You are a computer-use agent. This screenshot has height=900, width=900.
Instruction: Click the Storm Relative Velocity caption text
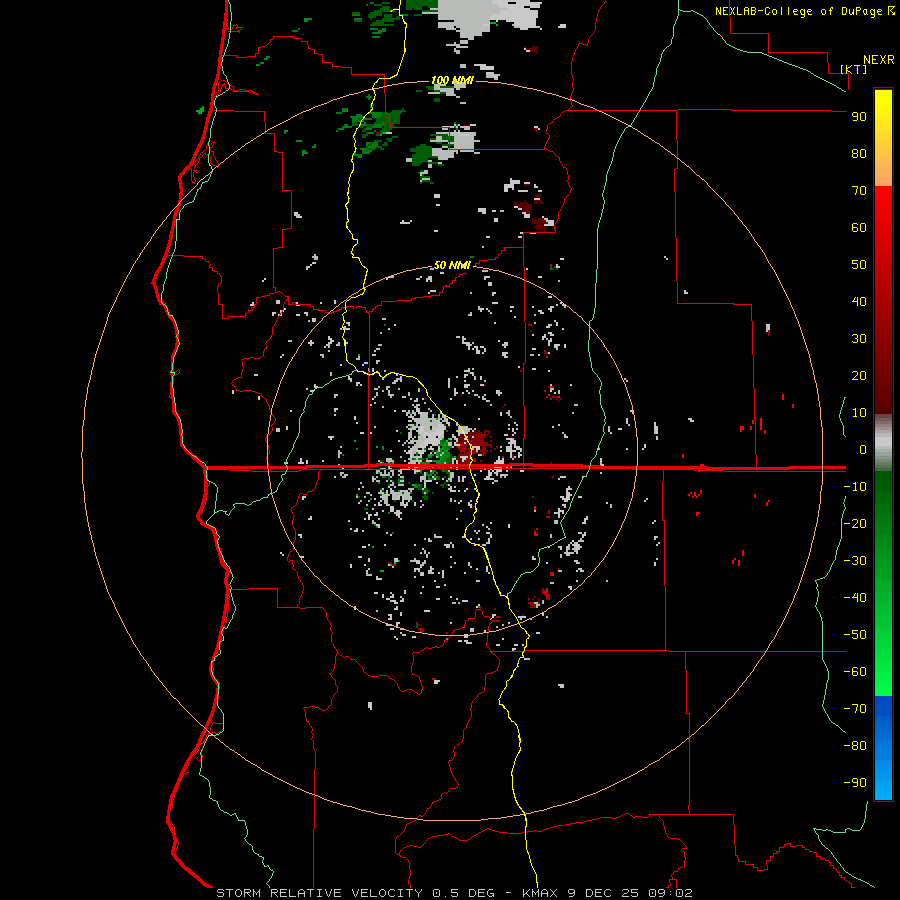tap(454, 893)
